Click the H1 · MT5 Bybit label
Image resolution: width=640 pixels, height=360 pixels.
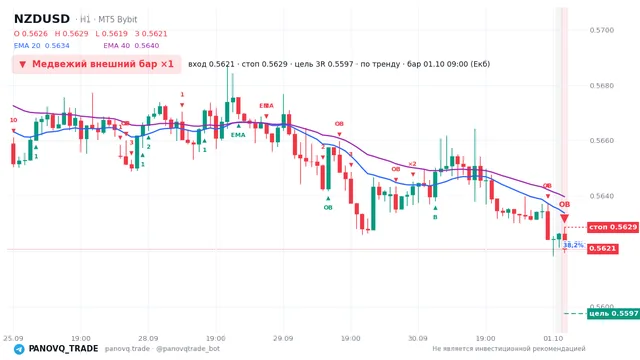click(109, 20)
